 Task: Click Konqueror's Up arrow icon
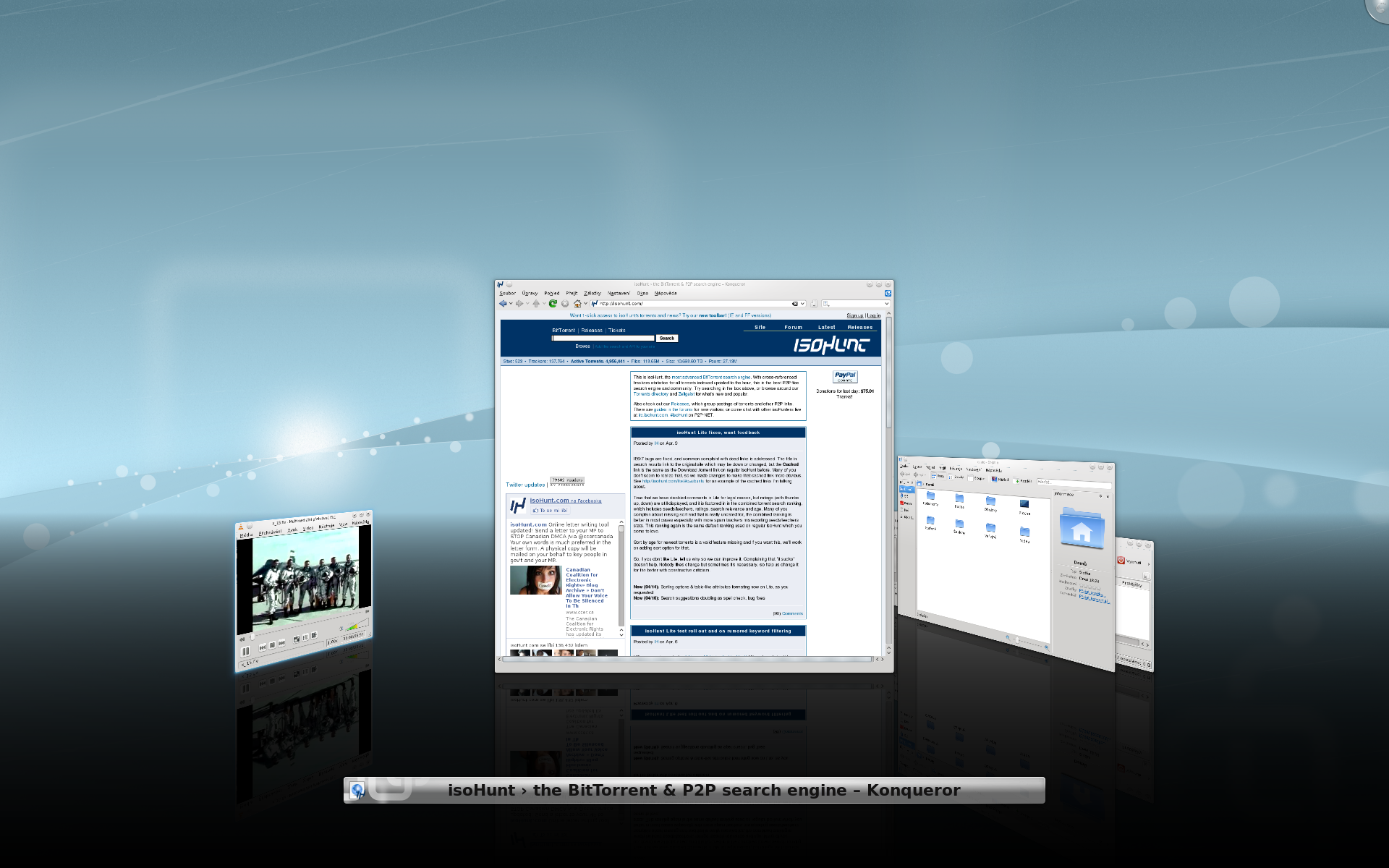pos(536,304)
